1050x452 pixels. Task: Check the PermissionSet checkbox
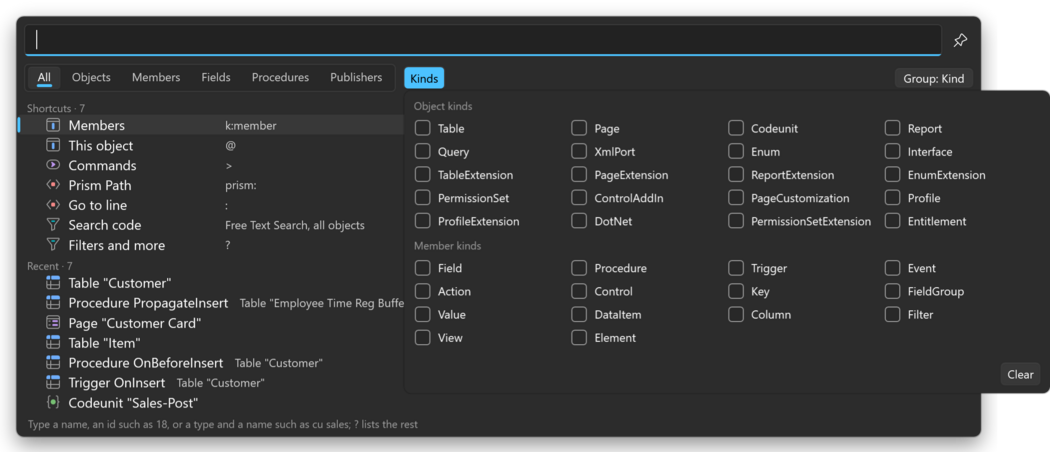pyautogui.click(x=423, y=198)
